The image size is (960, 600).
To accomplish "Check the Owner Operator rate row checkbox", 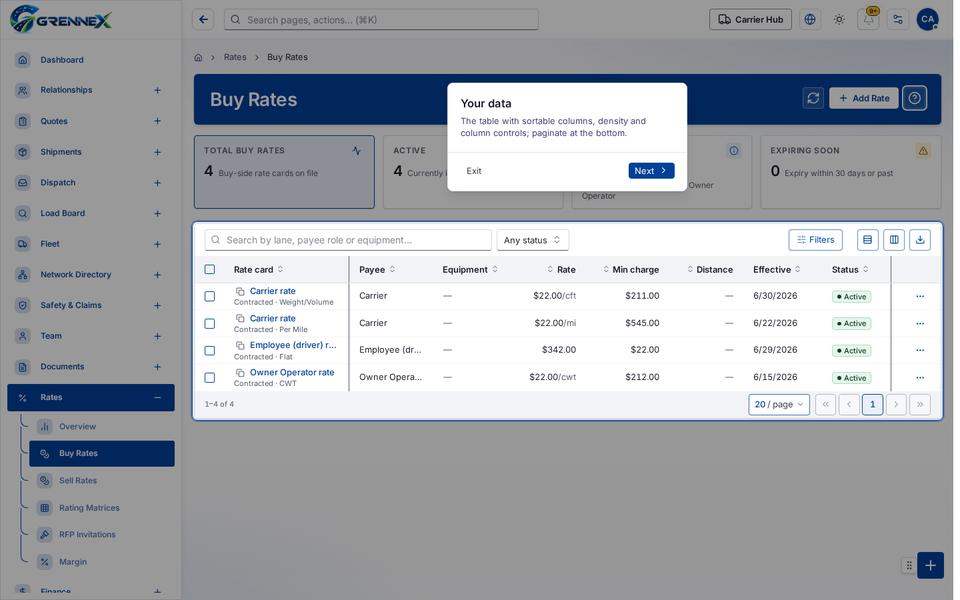I will pos(210,378).
